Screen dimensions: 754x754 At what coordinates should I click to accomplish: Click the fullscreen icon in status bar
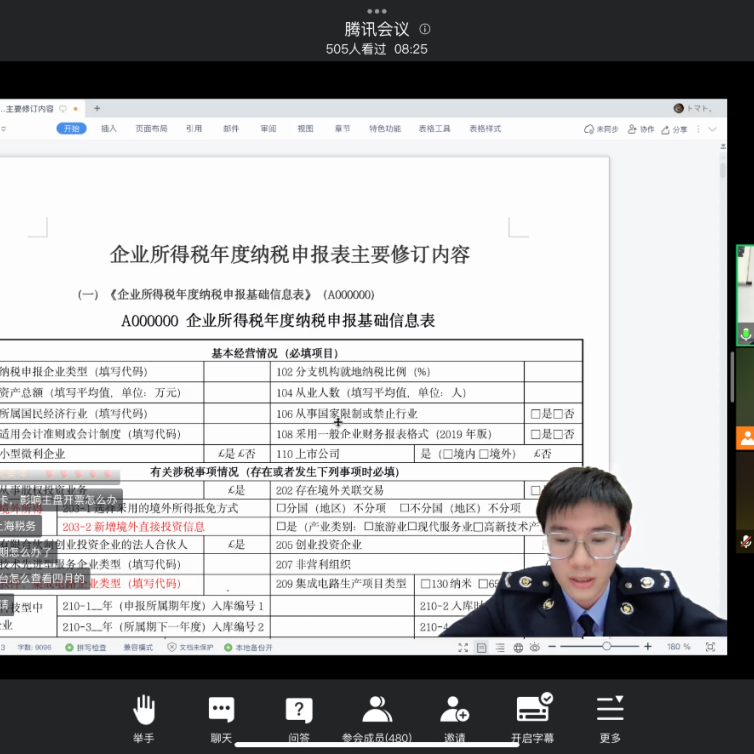(x=463, y=648)
